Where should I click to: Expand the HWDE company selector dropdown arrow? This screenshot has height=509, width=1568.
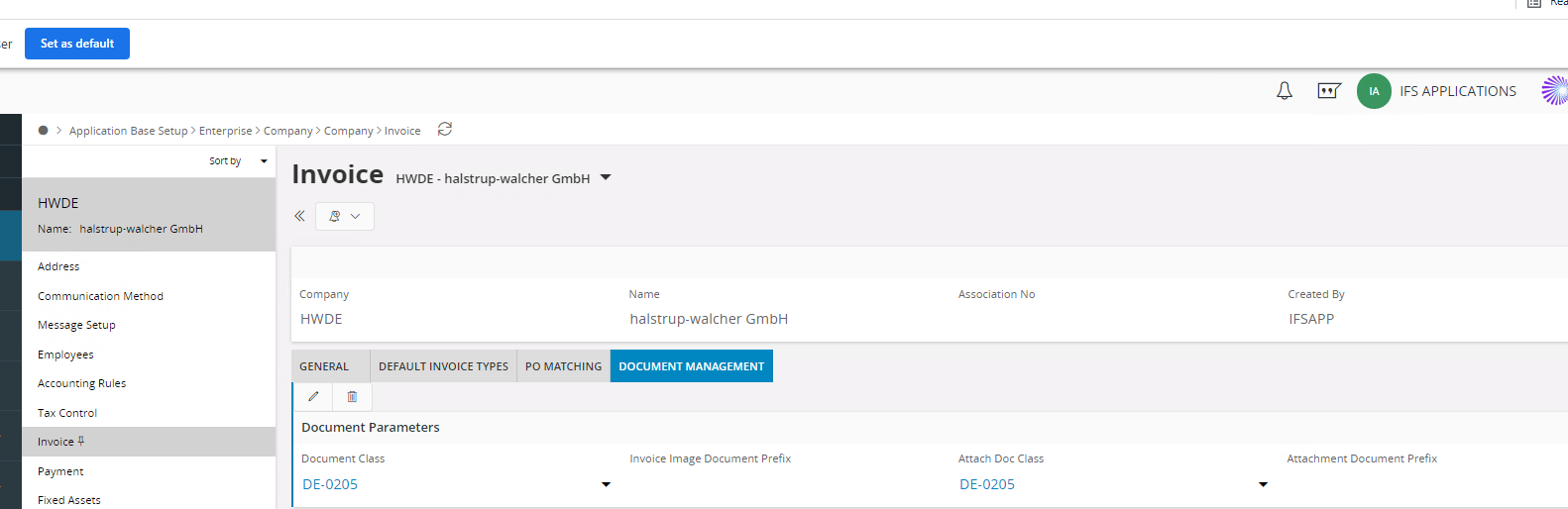(606, 178)
